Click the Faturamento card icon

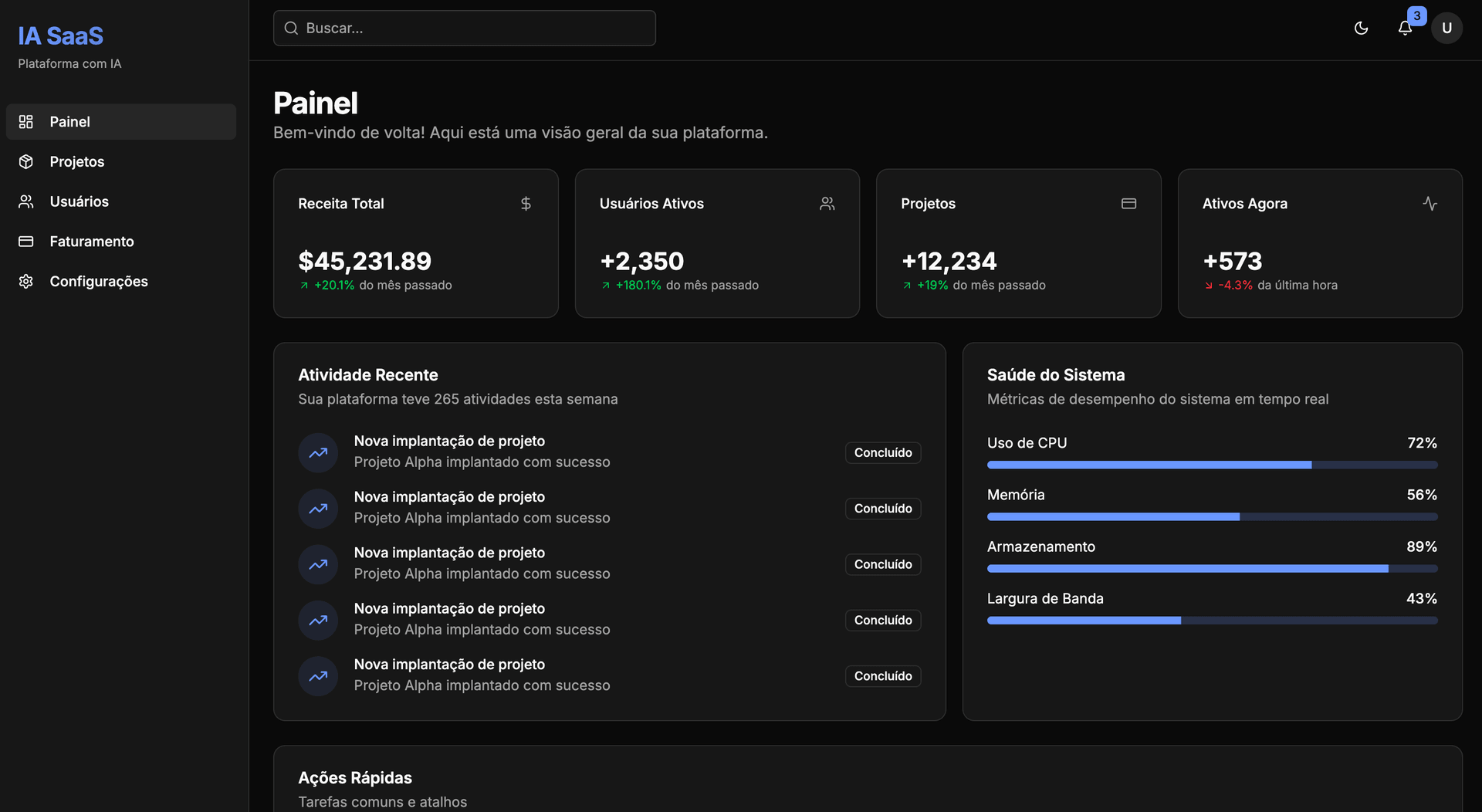26,241
